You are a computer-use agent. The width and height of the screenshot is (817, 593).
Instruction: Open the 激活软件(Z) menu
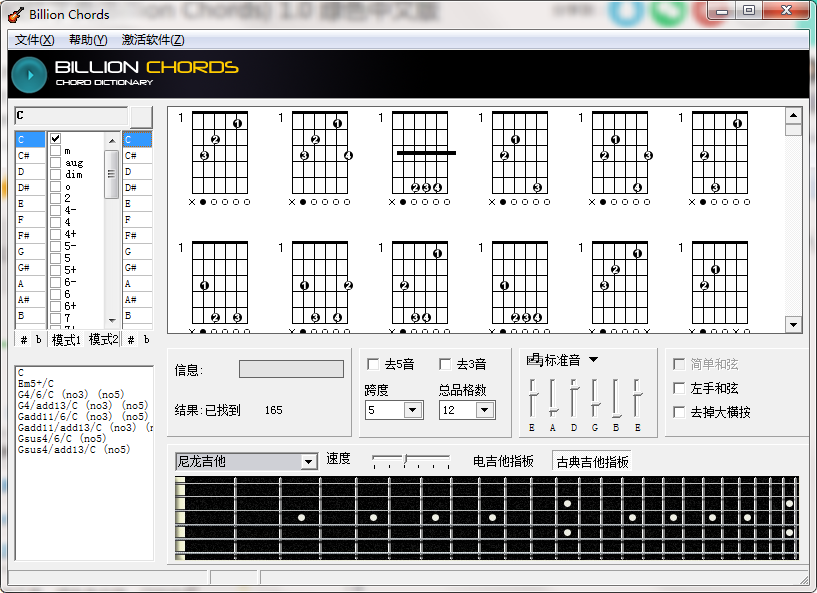pos(153,40)
